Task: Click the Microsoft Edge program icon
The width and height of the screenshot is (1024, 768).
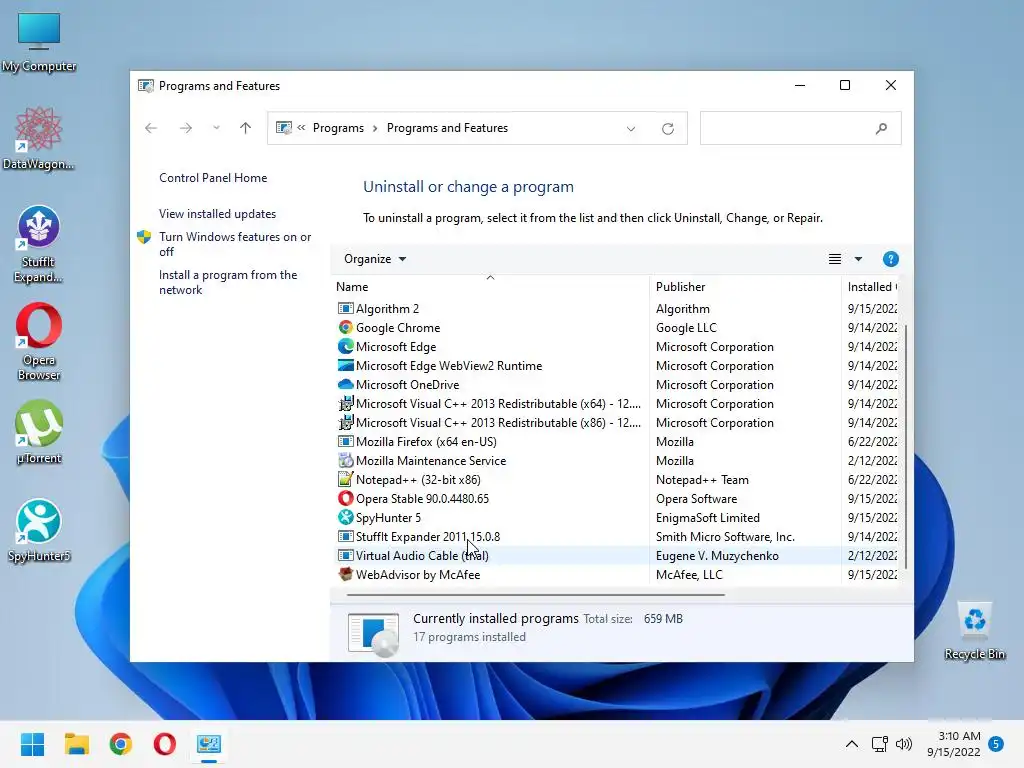Action: pos(345,346)
